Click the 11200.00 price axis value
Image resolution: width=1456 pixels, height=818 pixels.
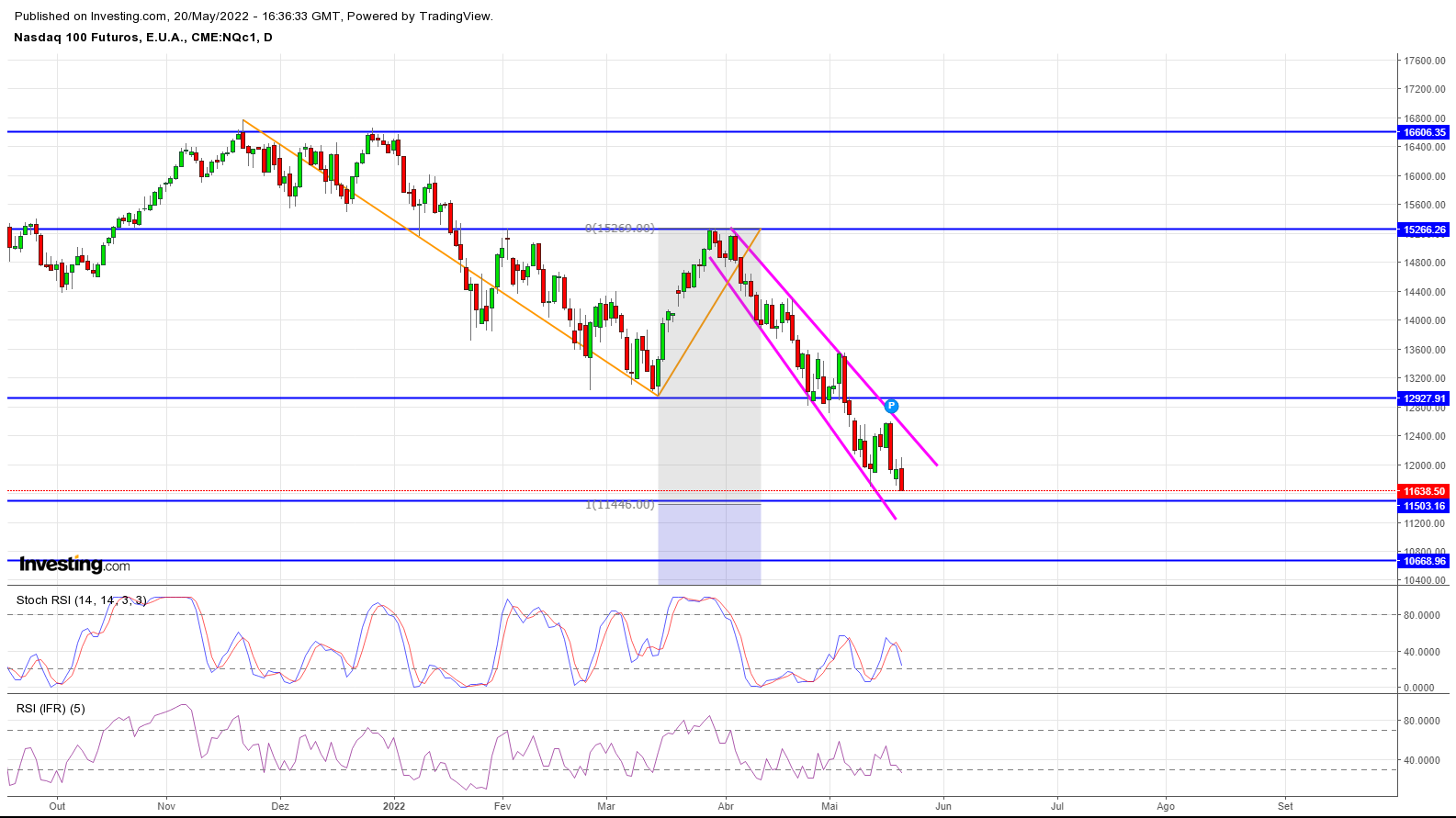1425,523
